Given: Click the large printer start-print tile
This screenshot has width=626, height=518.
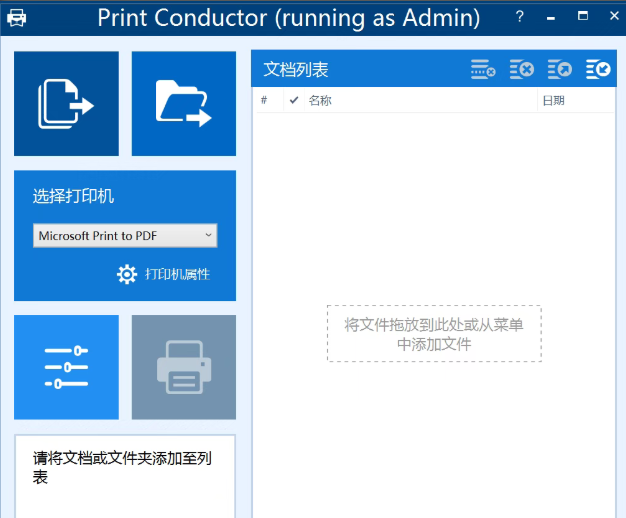Looking at the screenshot, I should pos(184,367).
